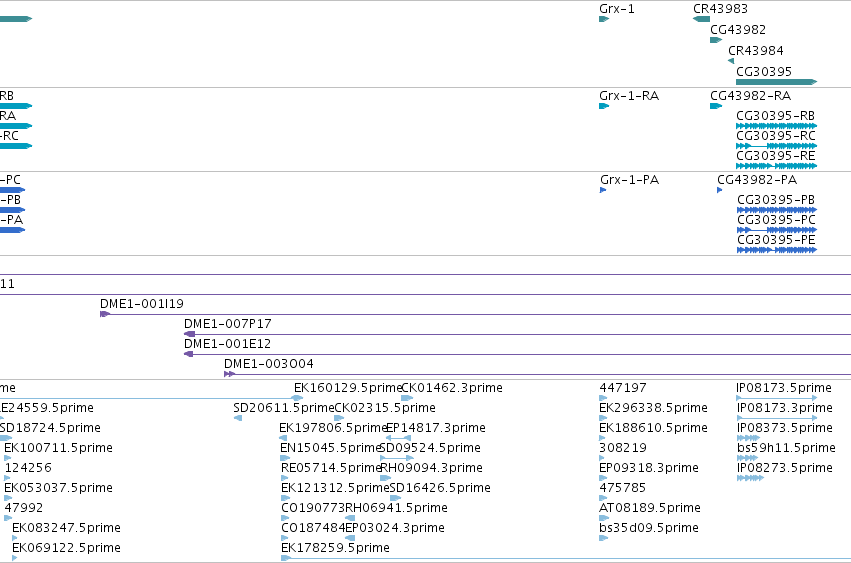Open the EK160129.5prime EST label
This screenshot has height=563, width=851.
pyautogui.click(x=348, y=388)
